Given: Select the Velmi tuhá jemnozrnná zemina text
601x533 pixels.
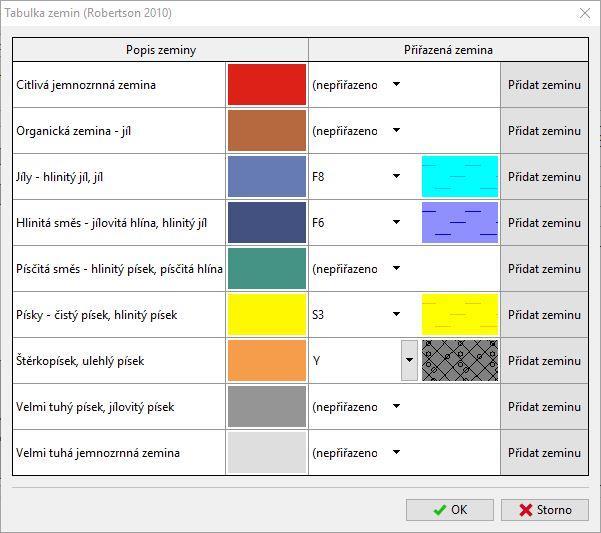Looking at the screenshot, I should click(x=98, y=453).
